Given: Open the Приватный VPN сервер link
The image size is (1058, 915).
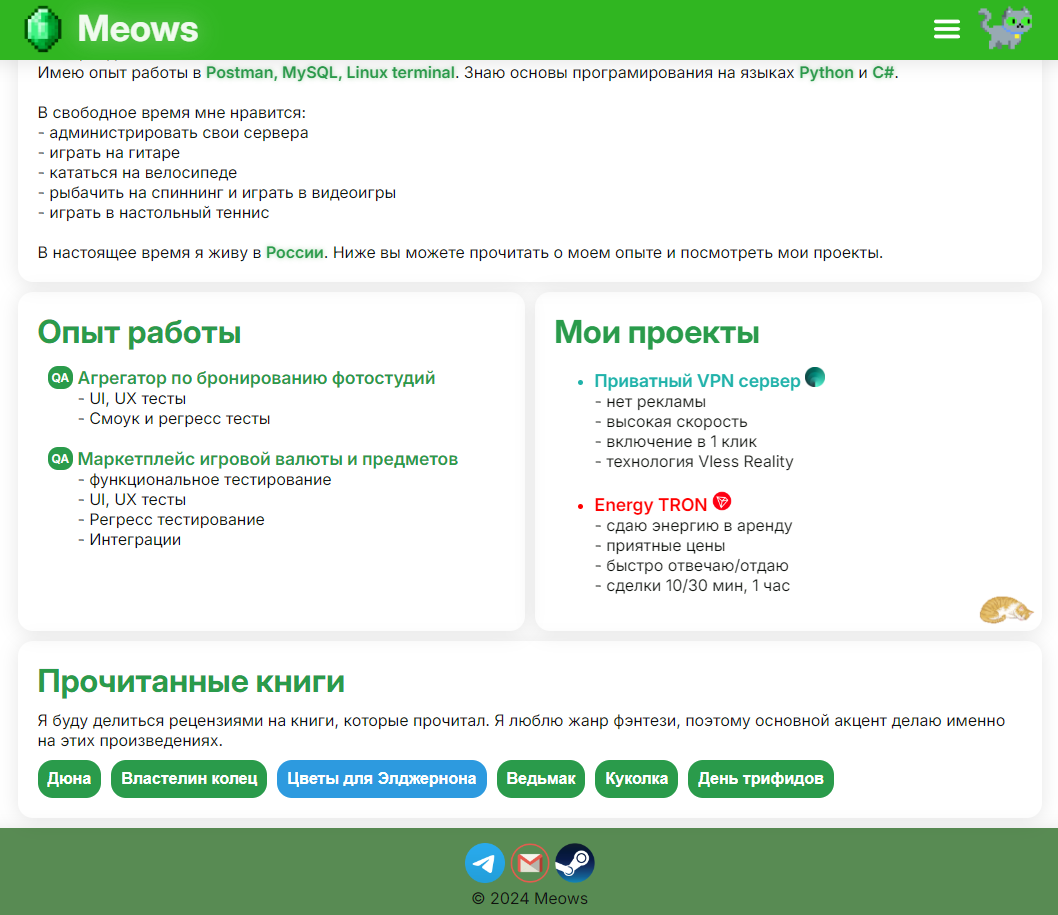Looking at the screenshot, I should click(697, 381).
